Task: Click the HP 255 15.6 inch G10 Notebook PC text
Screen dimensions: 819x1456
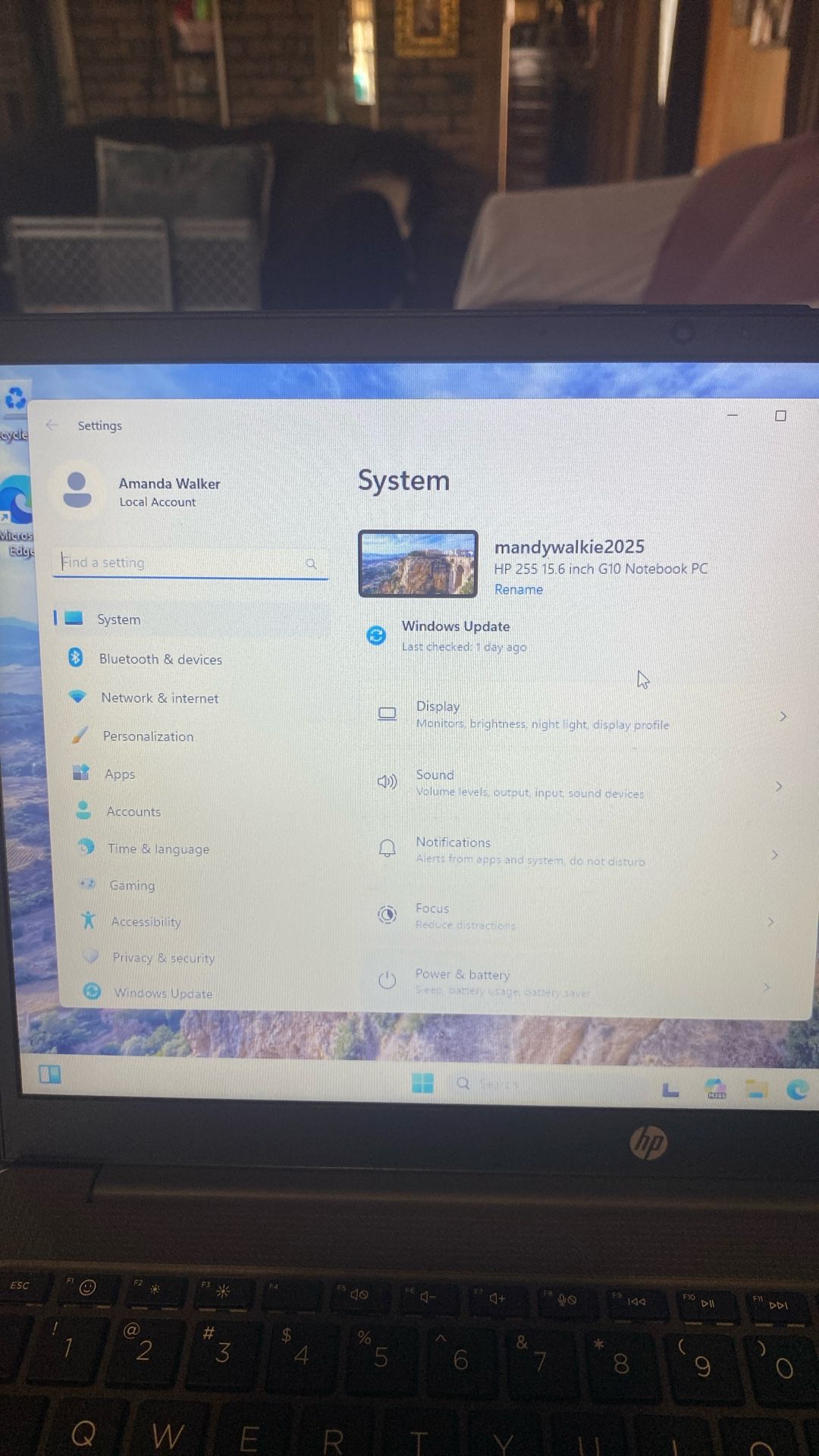Action: click(601, 569)
